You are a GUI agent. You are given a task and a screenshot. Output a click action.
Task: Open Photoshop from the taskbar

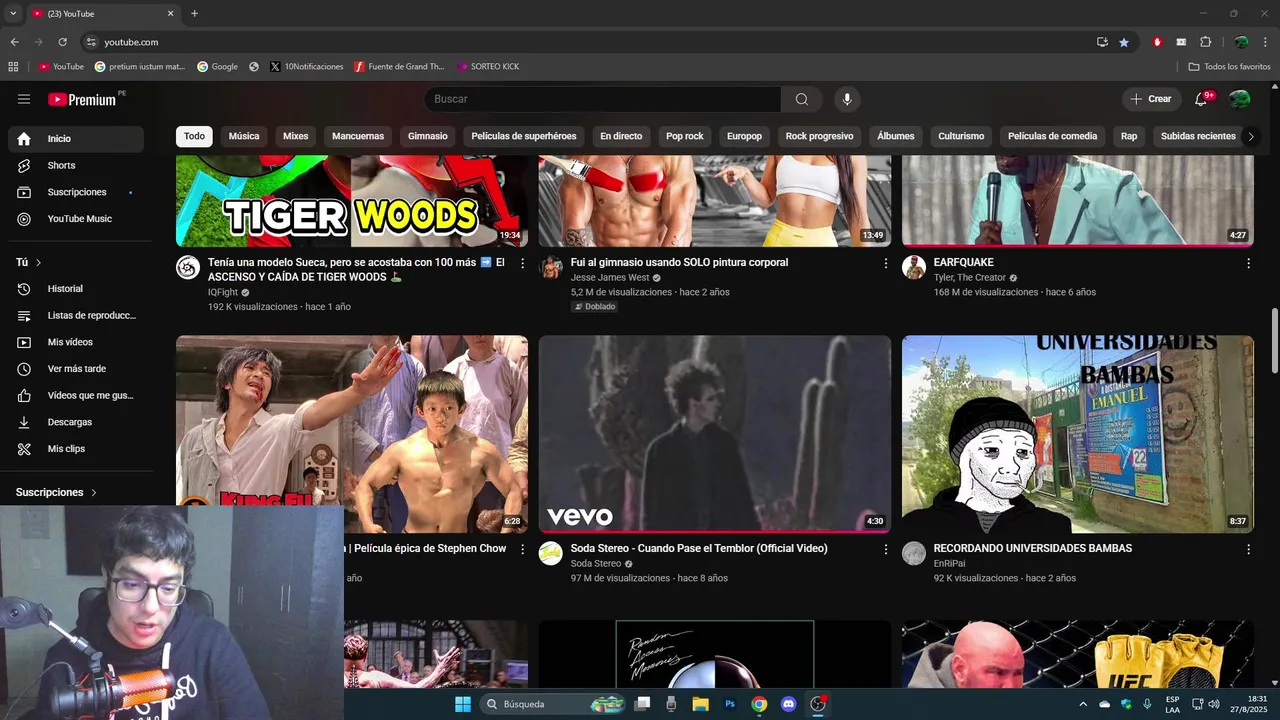pyautogui.click(x=730, y=704)
